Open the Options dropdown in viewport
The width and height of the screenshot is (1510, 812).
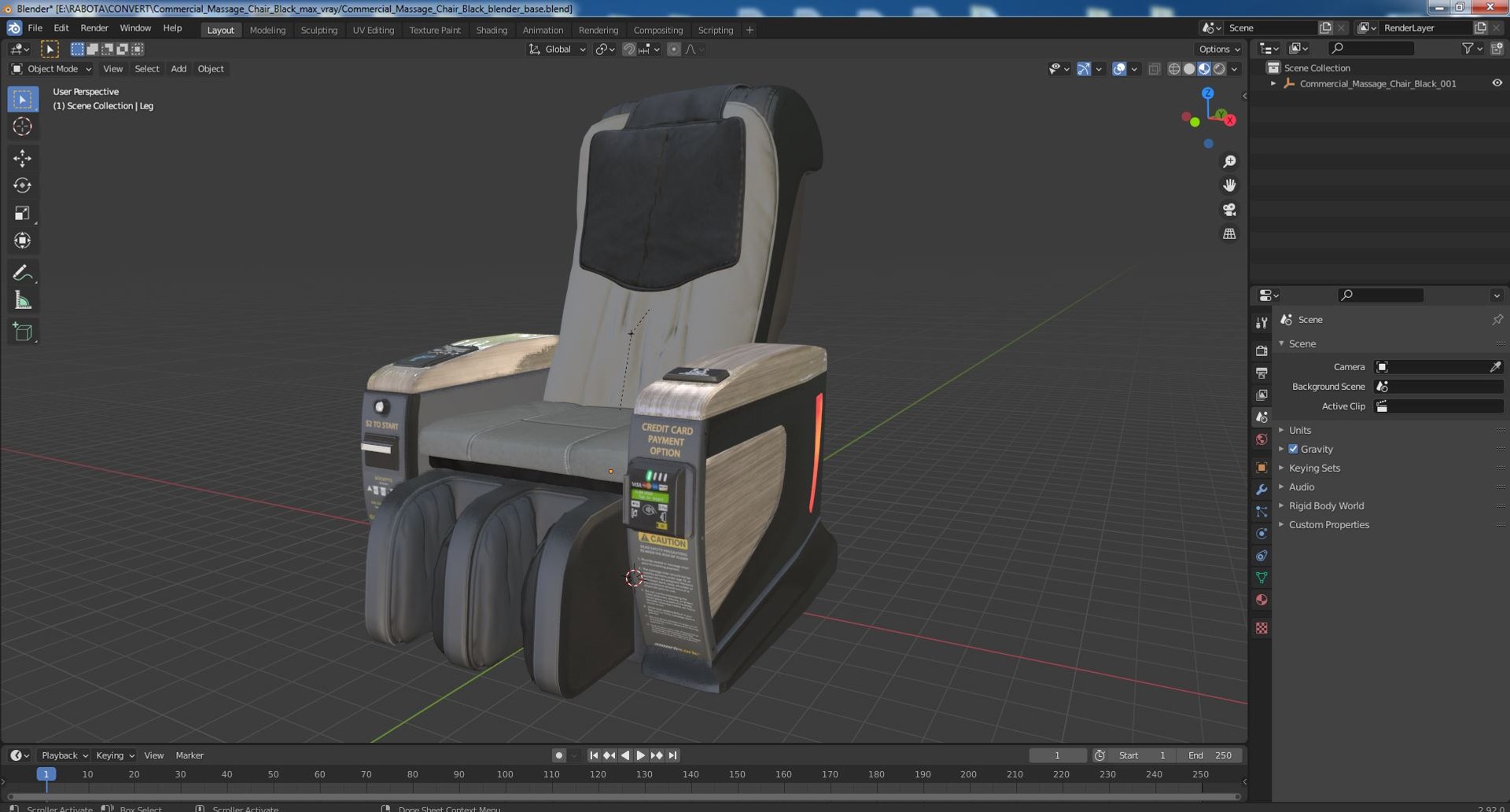pyautogui.click(x=1220, y=50)
